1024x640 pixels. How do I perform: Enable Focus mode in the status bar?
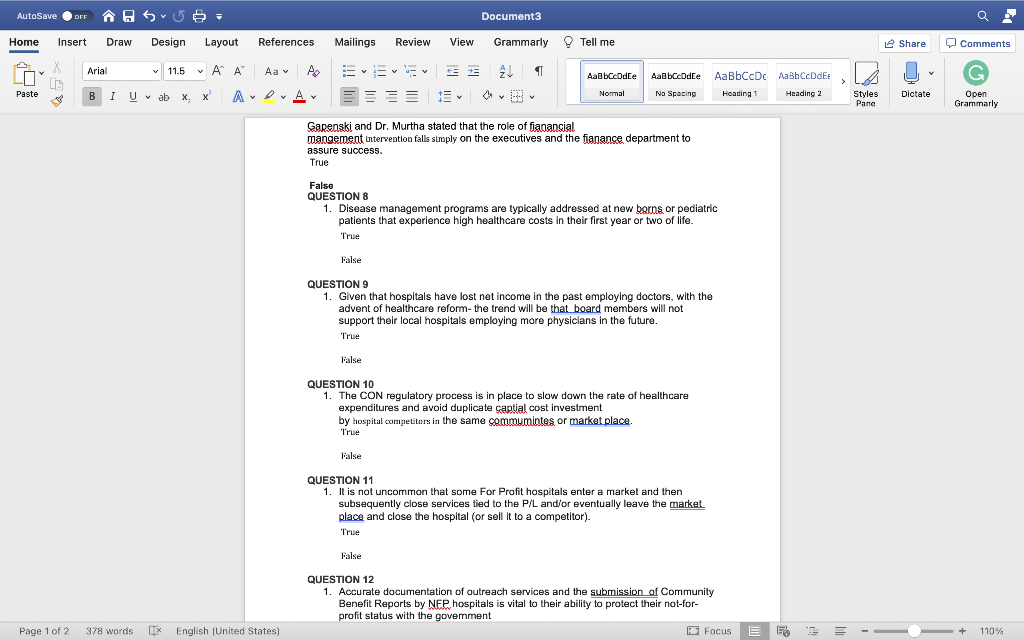(x=712, y=631)
